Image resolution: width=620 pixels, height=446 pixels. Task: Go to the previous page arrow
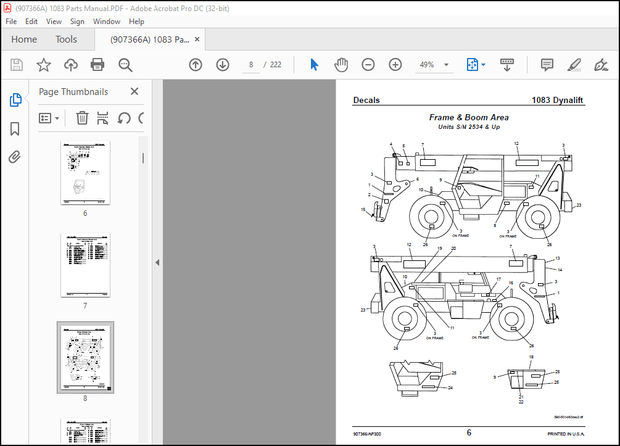click(196, 64)
